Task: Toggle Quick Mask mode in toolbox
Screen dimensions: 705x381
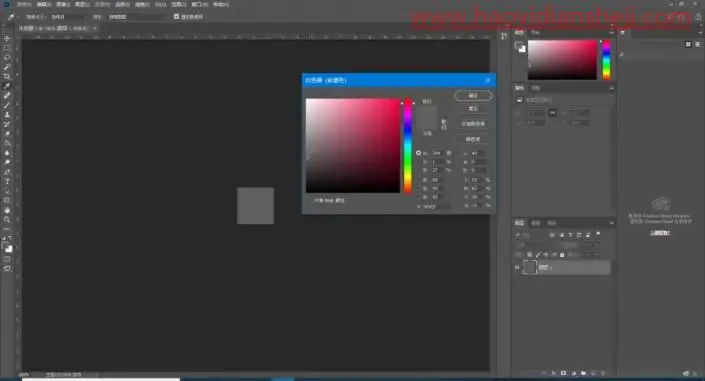Action: click(7, 260)
